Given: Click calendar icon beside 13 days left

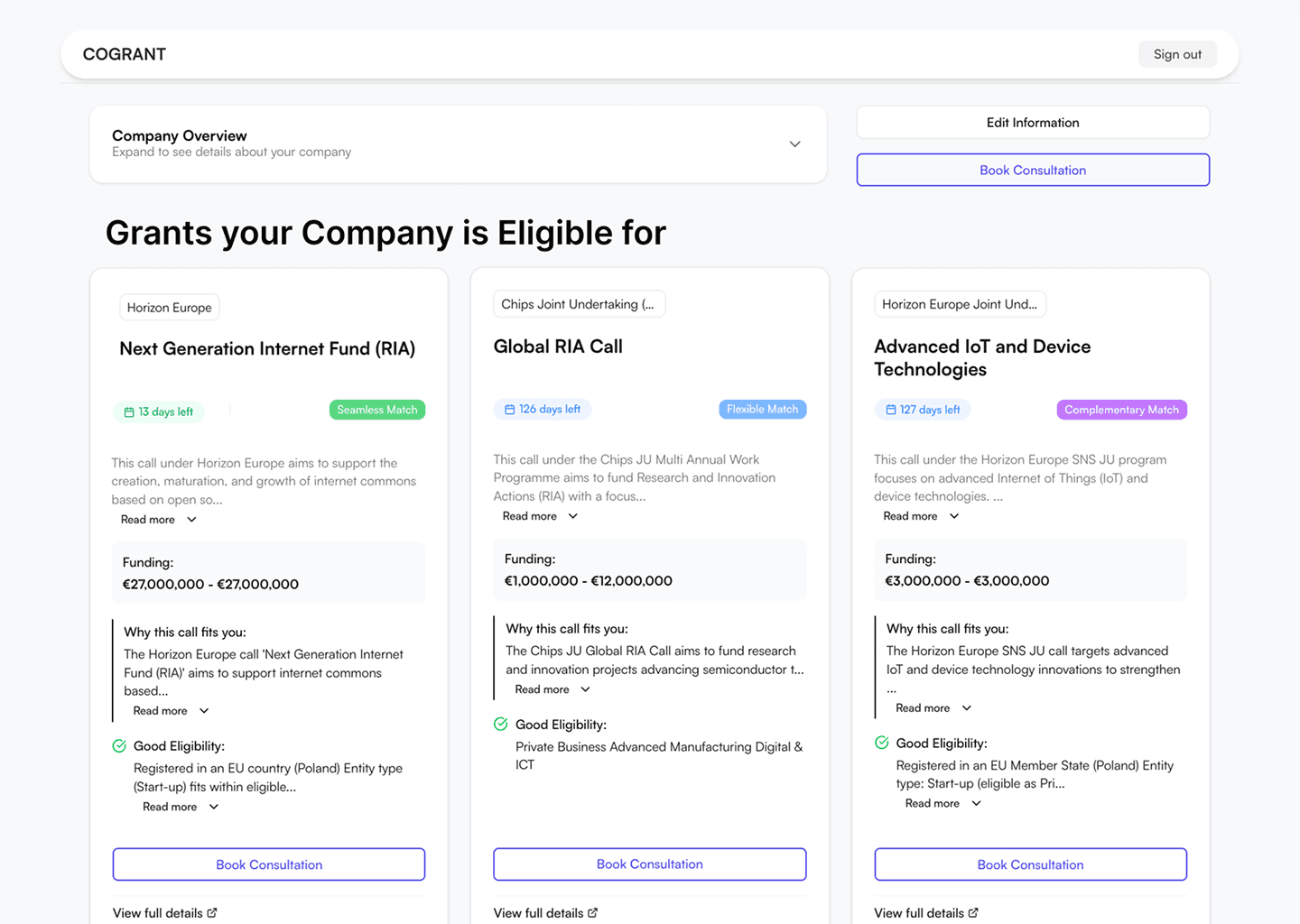Looking at the screenshot, I should 129,412.
